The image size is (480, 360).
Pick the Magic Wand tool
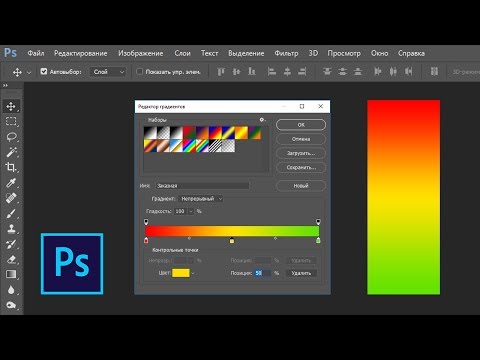pyautogui.click(x=11, y=152)
